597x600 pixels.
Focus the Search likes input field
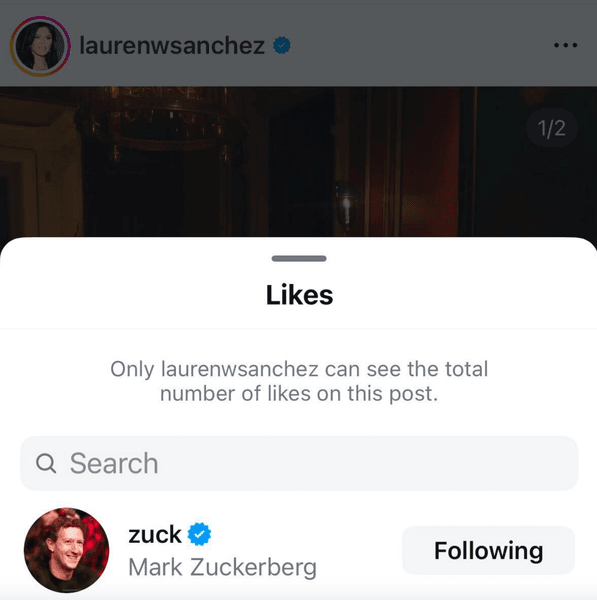[299, 463]
